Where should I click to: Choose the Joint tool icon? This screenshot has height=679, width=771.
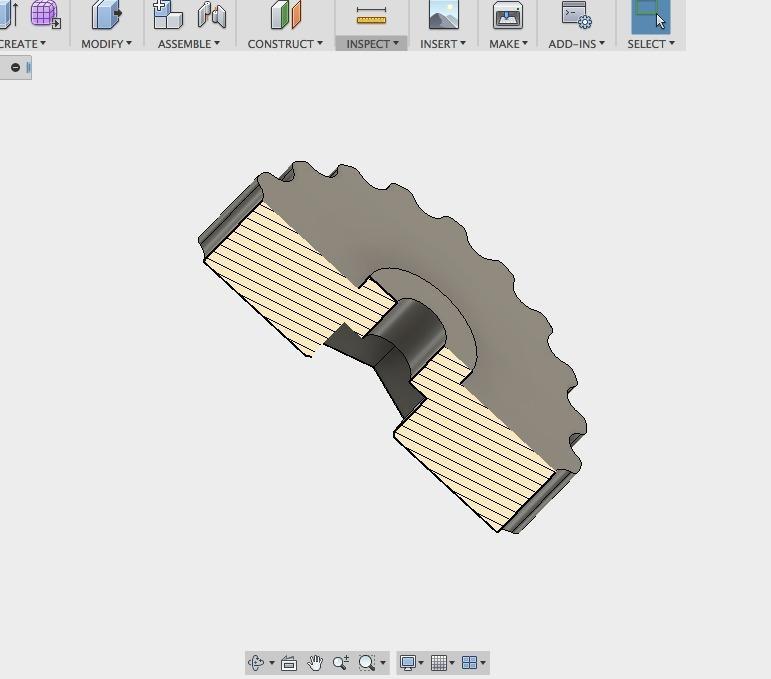[x=211, y=15]
